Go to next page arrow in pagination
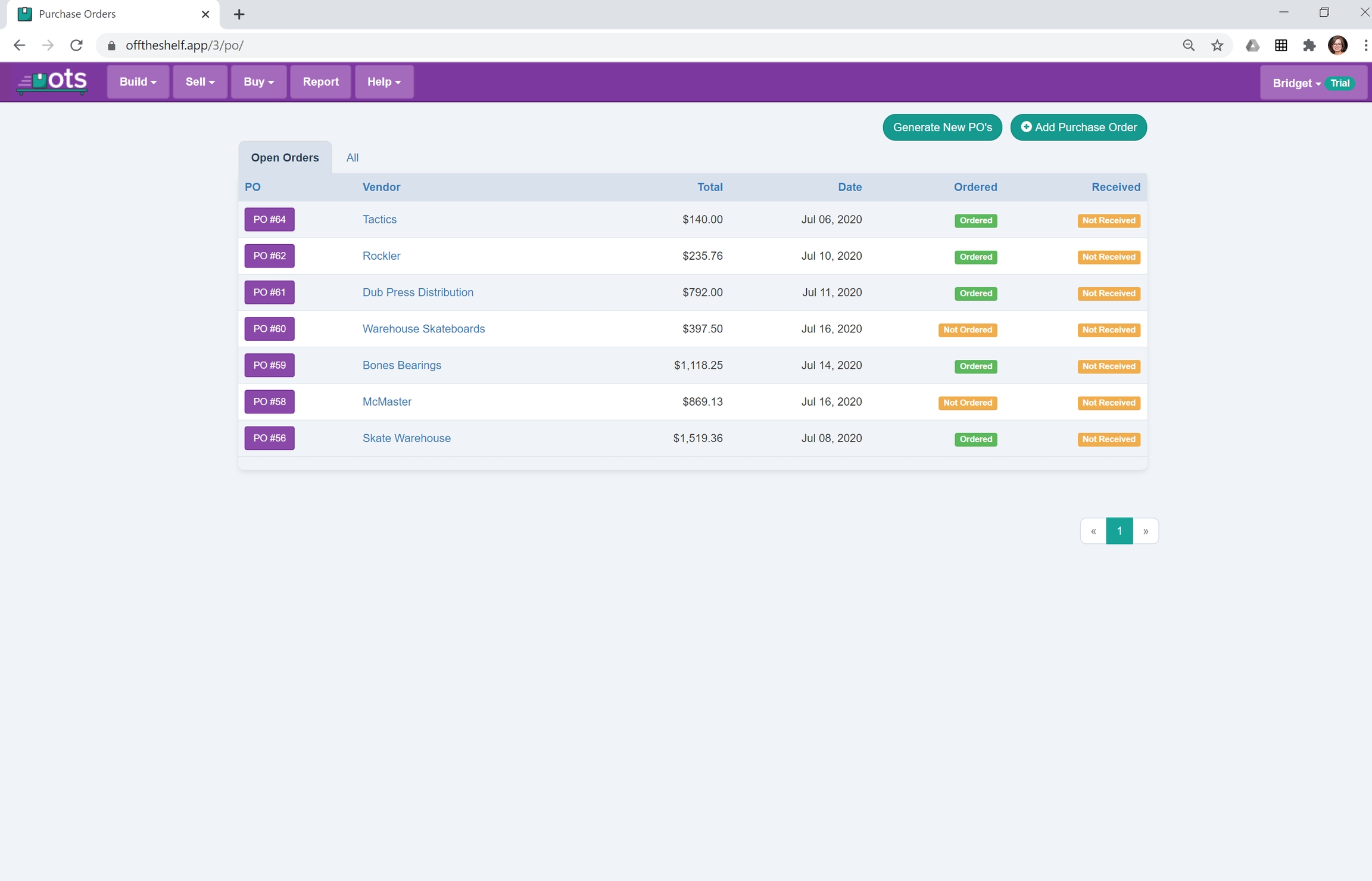Image resolution: width=1372 pixels, height=881 pixels. [x=1145, y=531]
